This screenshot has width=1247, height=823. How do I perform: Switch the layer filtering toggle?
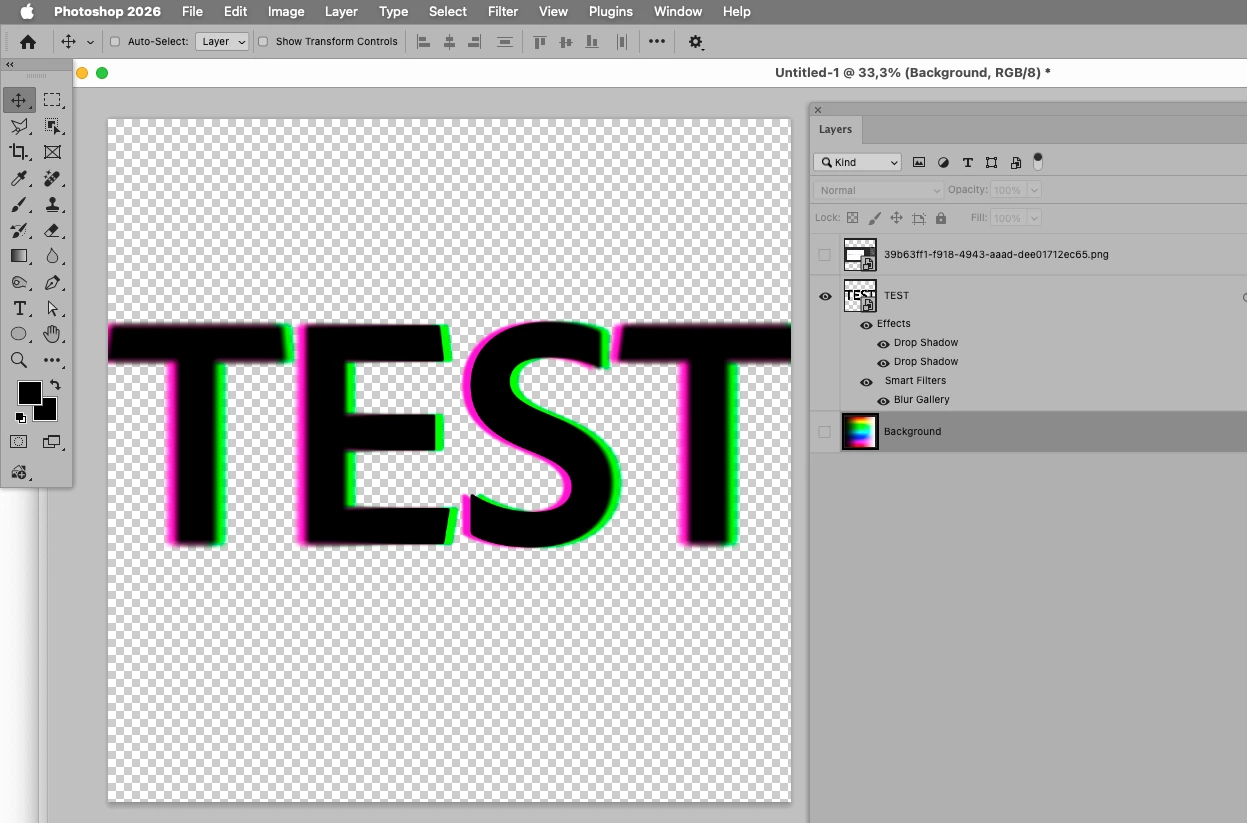click(1038, 160)
